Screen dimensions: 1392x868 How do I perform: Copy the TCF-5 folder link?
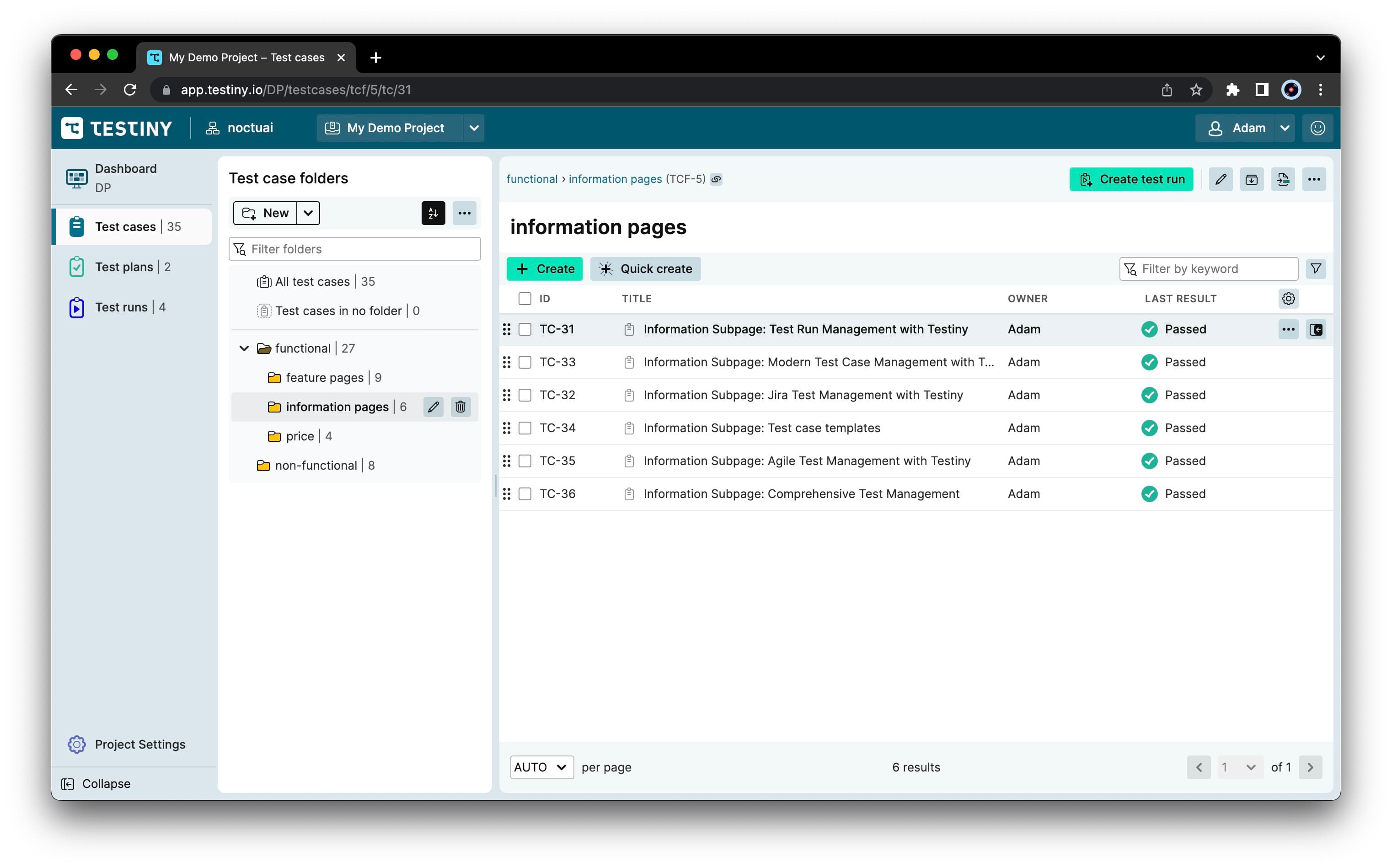pyautogui.click(x=716, y=179)
